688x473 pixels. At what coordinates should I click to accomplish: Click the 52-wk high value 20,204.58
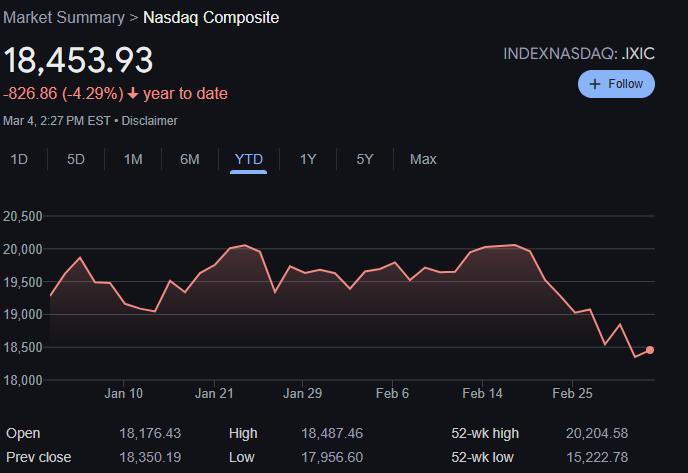(x=597, y=433)
